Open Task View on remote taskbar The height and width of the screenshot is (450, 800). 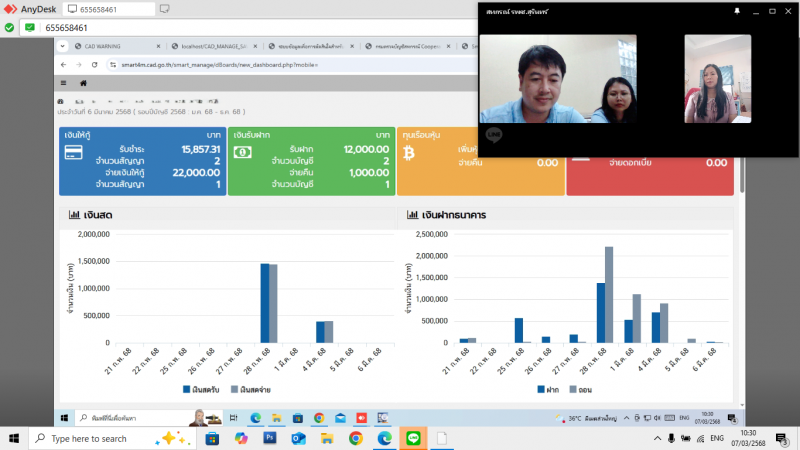click(x=234, y=418)
